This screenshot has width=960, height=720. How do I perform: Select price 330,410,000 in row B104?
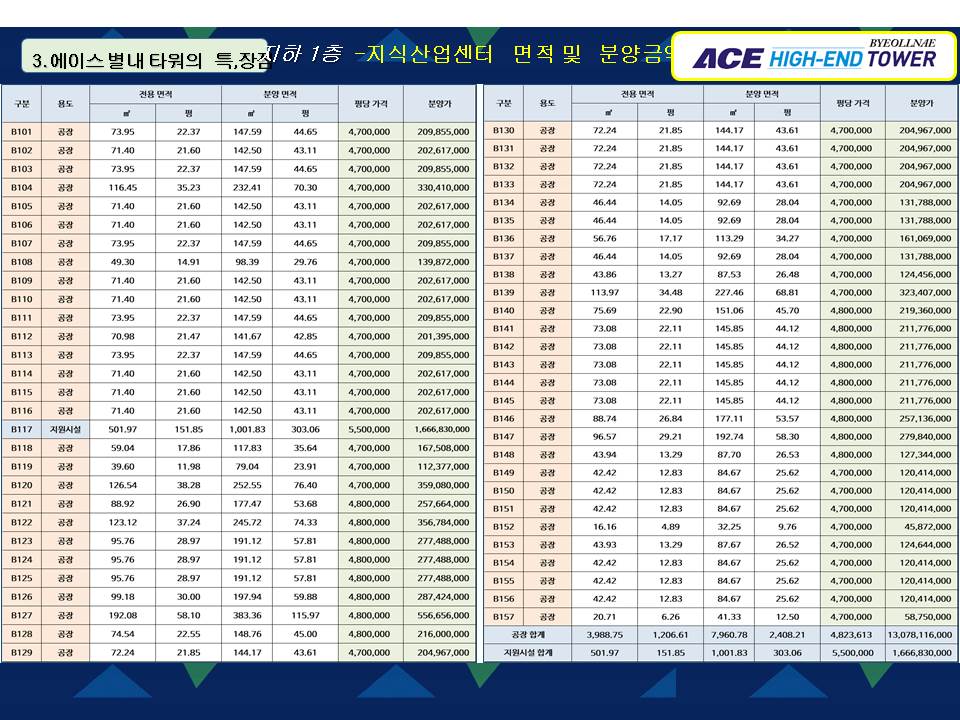tap(443, 187)
